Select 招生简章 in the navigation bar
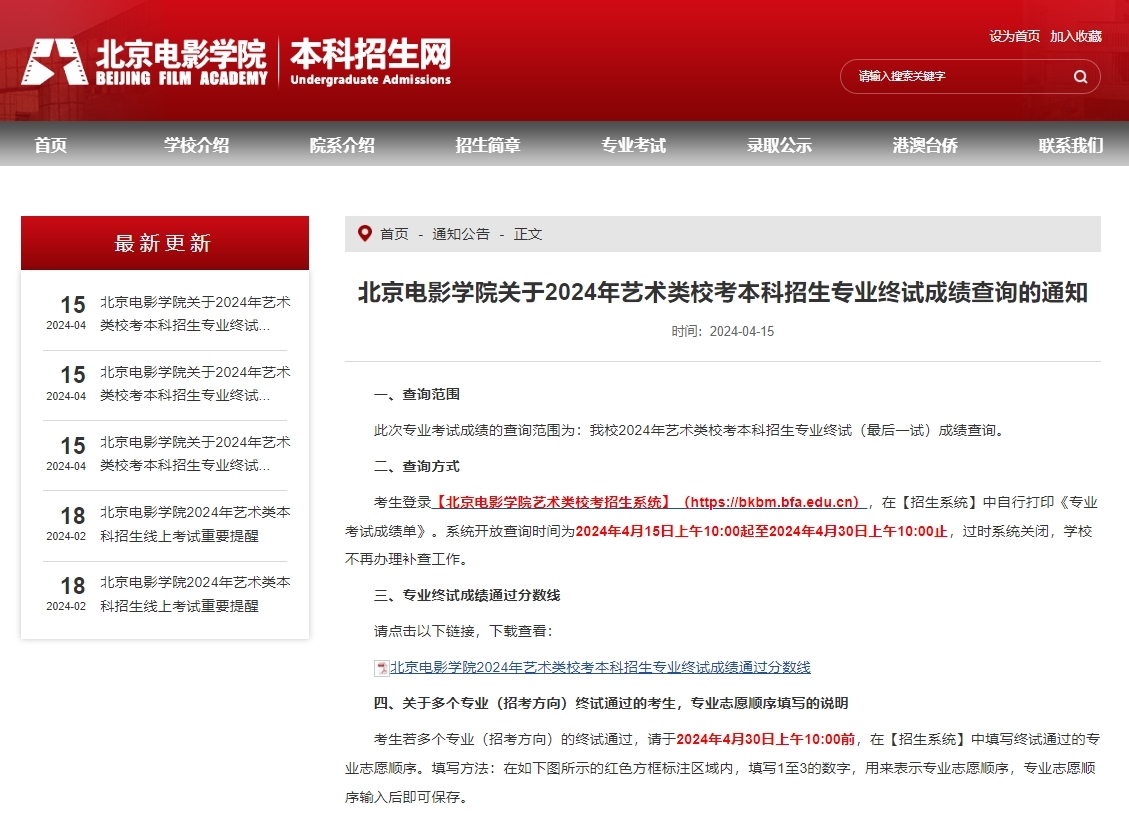Viewport: 1129px width, 813px height. coord(488,145)
